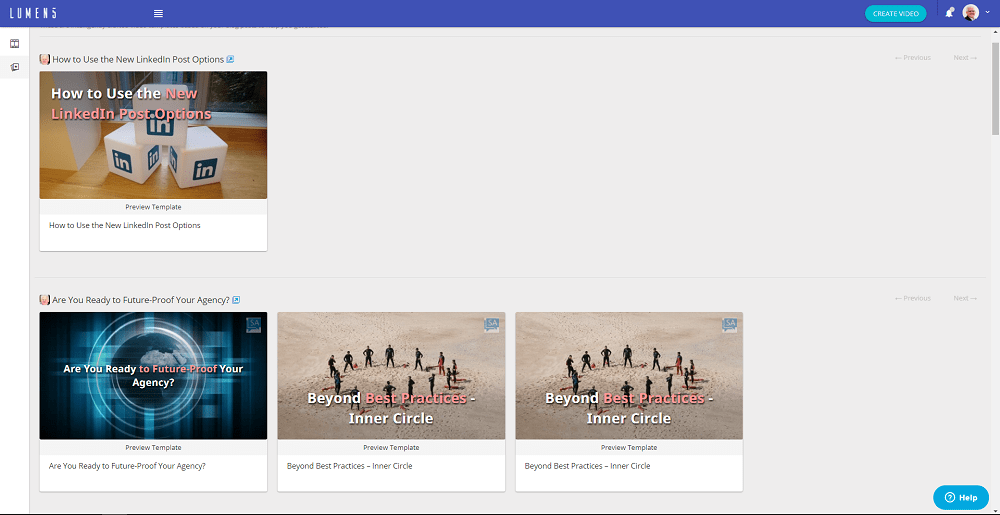Open the notifications bell
This screenshot has height=515, width=1000.
pyautogui.click(x=950, y=13)
